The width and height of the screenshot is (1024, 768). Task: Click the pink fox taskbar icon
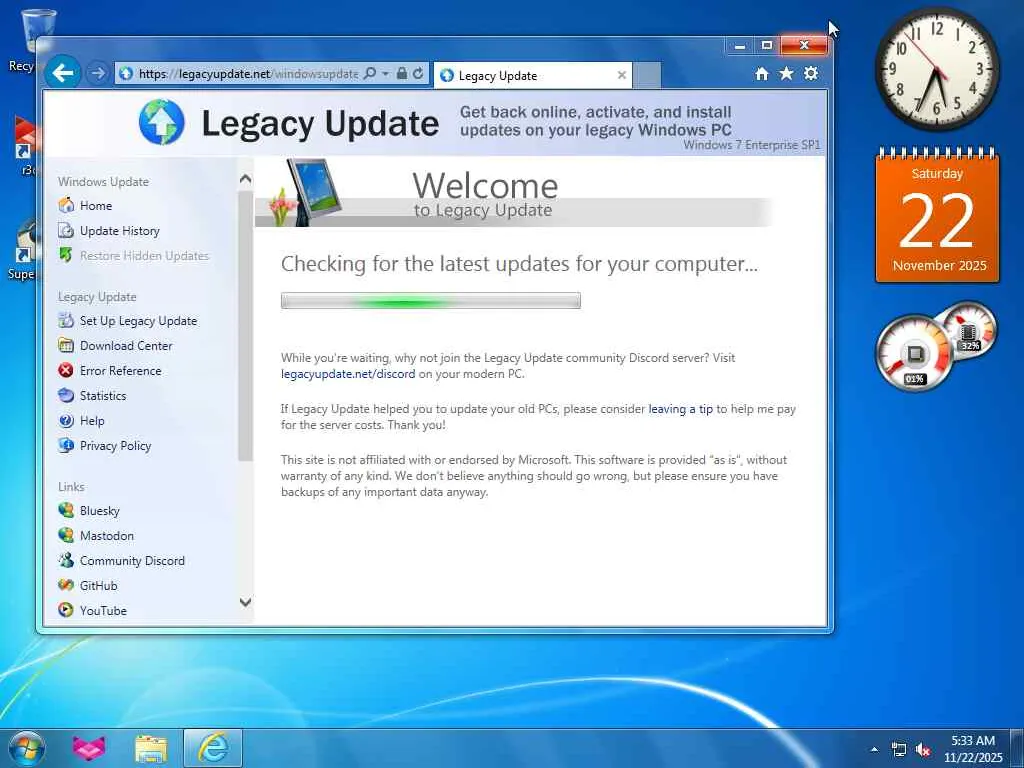(89, 748)
